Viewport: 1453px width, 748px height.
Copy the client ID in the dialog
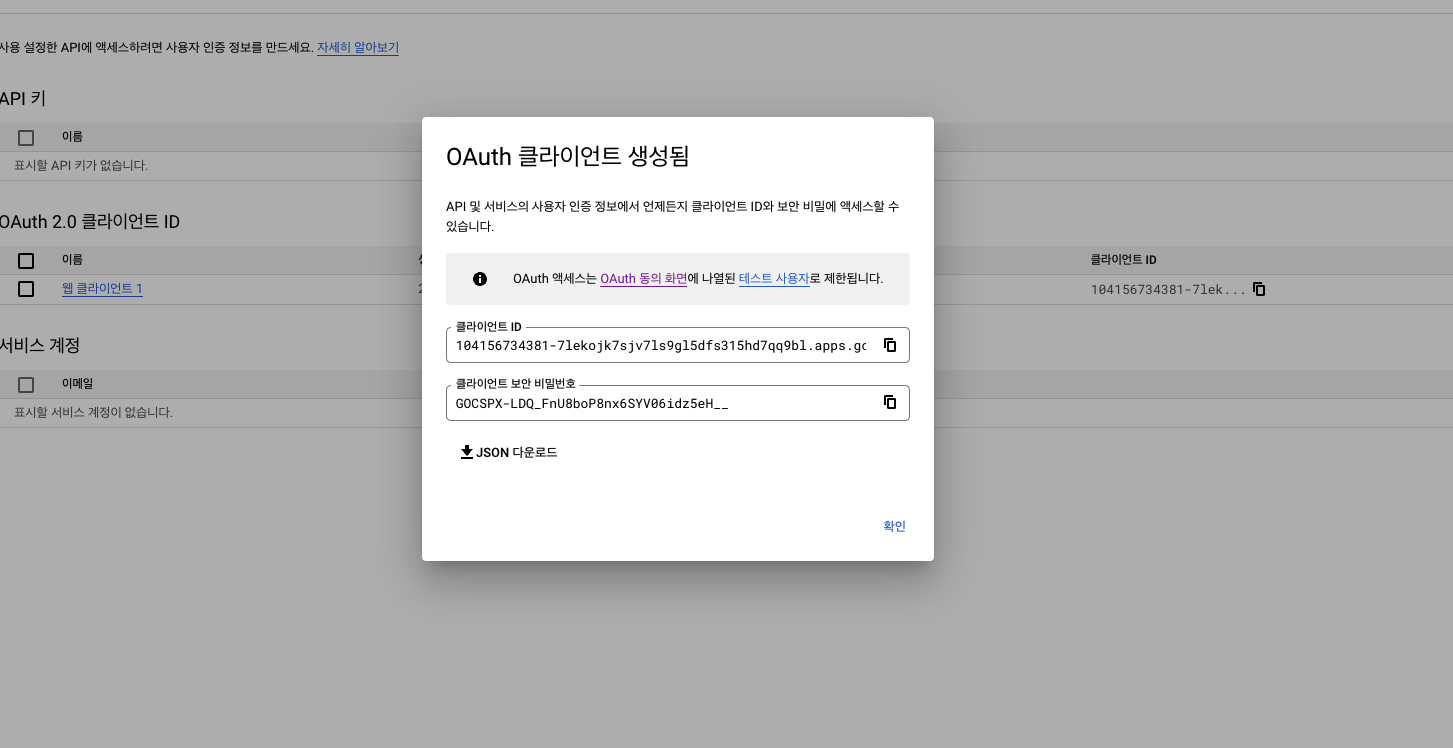tap(889, 345)
